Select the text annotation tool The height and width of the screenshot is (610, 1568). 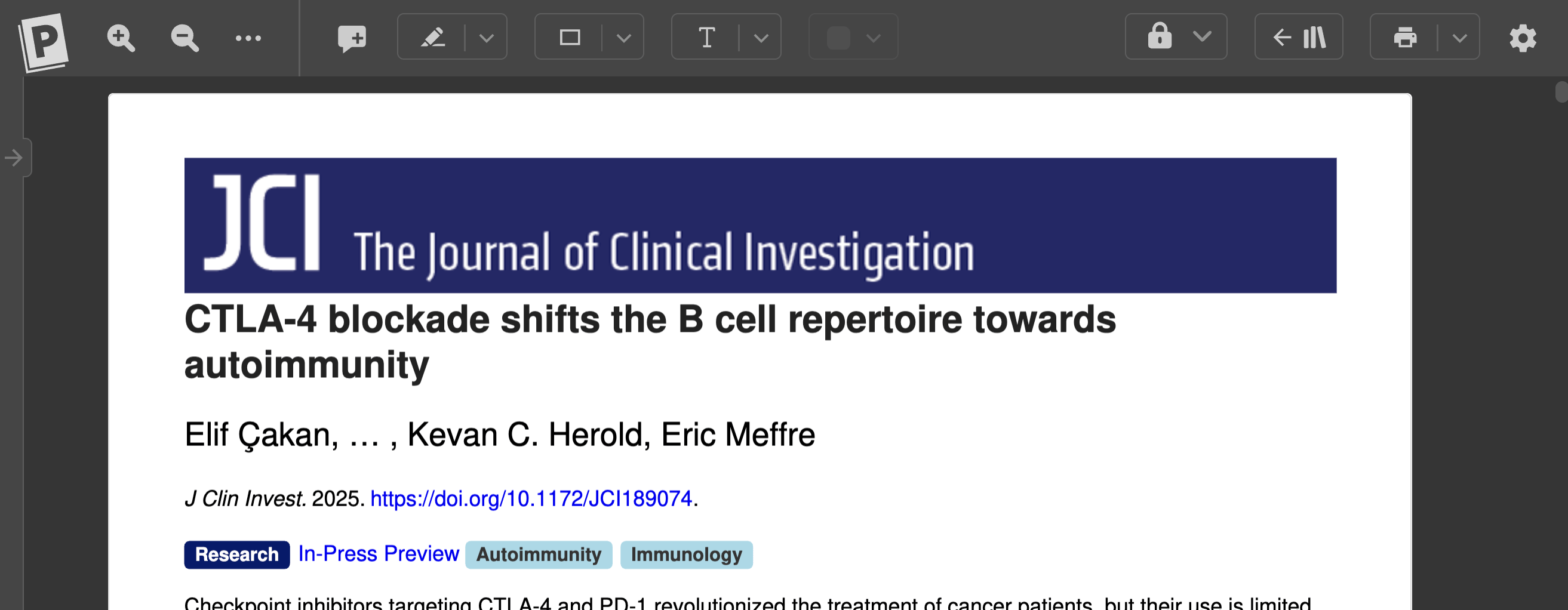(707, 38)
